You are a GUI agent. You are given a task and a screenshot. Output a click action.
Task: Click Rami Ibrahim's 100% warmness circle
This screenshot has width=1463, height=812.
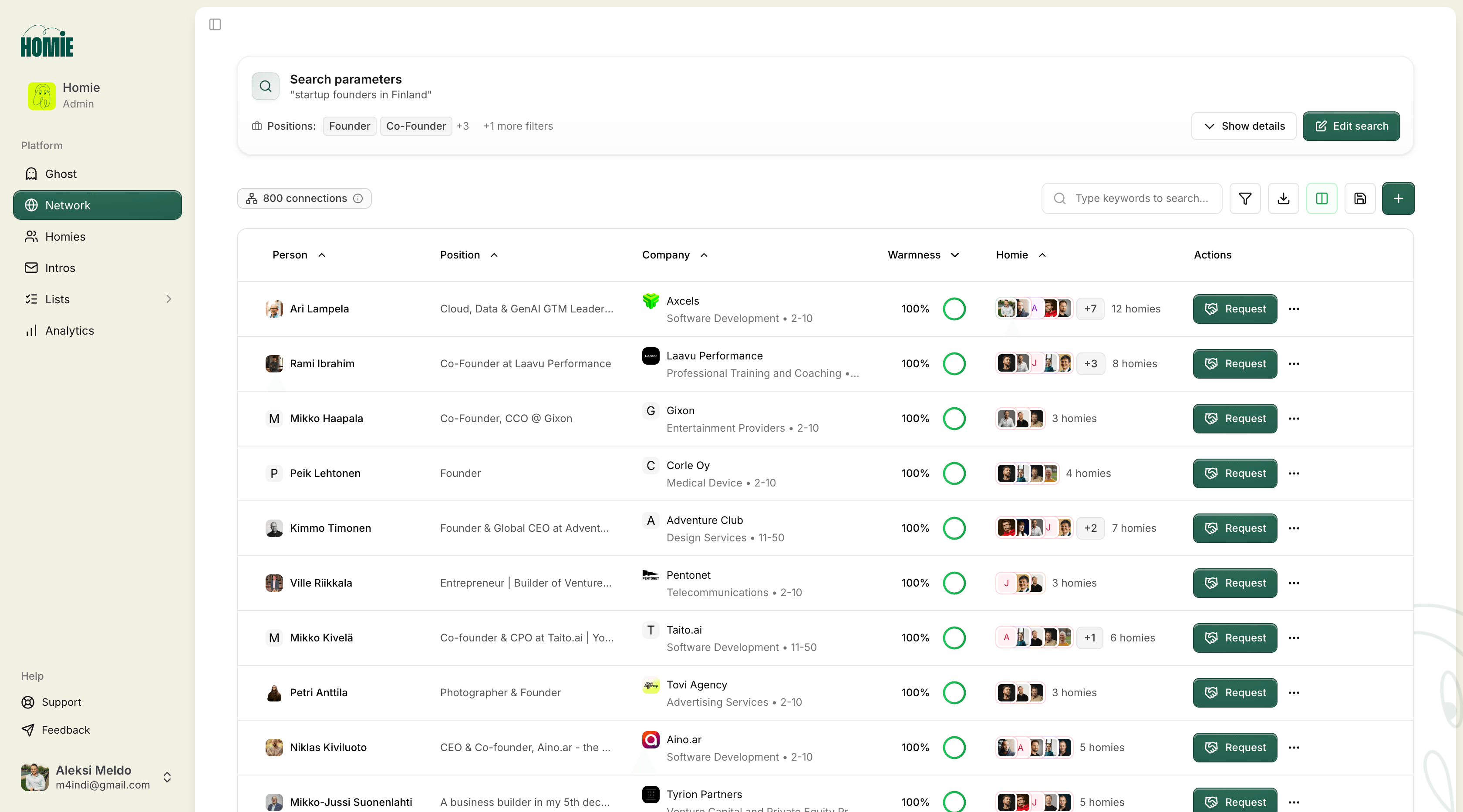point(954,364)
